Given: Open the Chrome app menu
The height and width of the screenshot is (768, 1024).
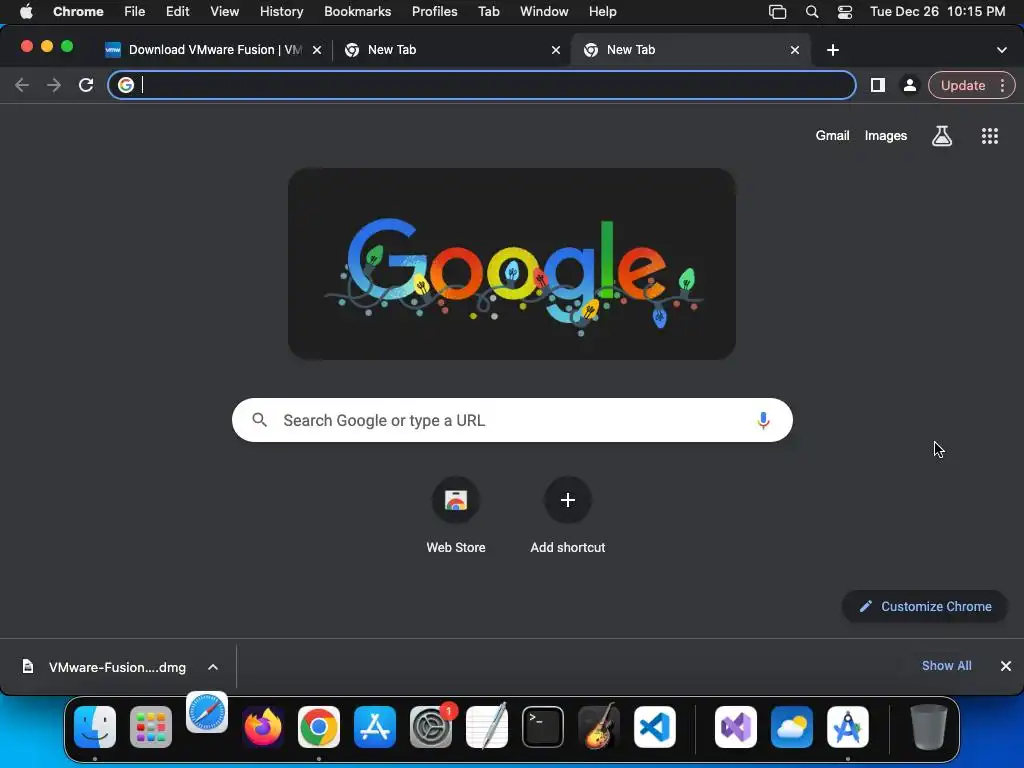Looking at the screenshot, I should [x=78, y=12].
